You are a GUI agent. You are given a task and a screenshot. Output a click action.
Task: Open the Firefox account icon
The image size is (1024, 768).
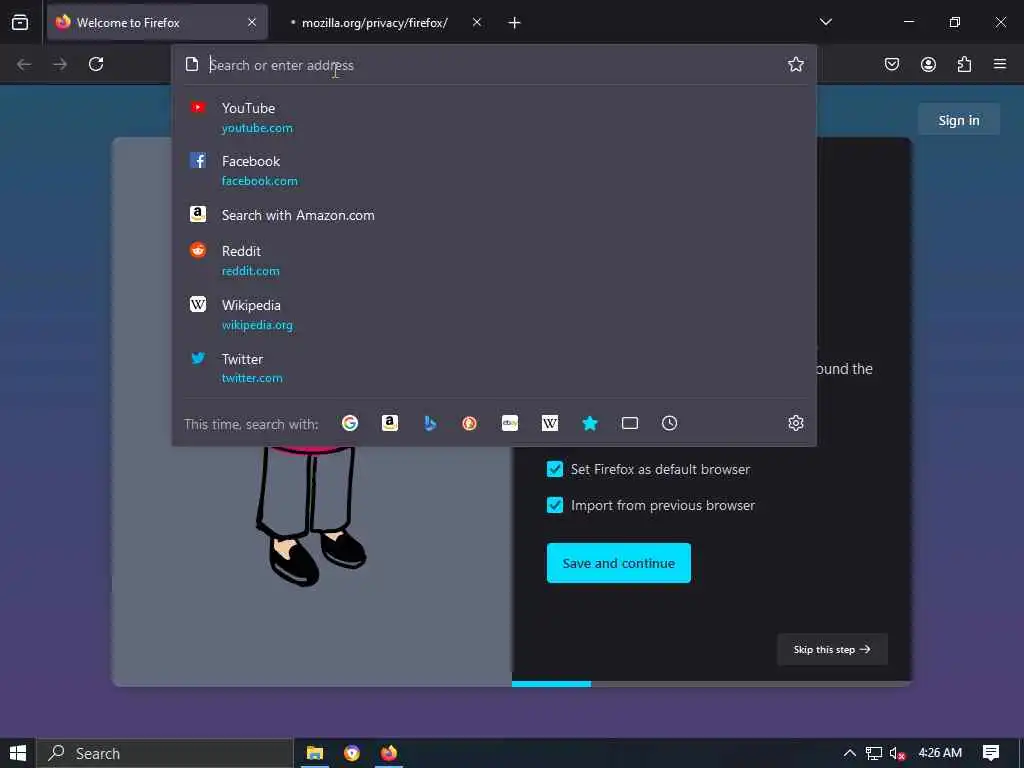coord(928,64)
